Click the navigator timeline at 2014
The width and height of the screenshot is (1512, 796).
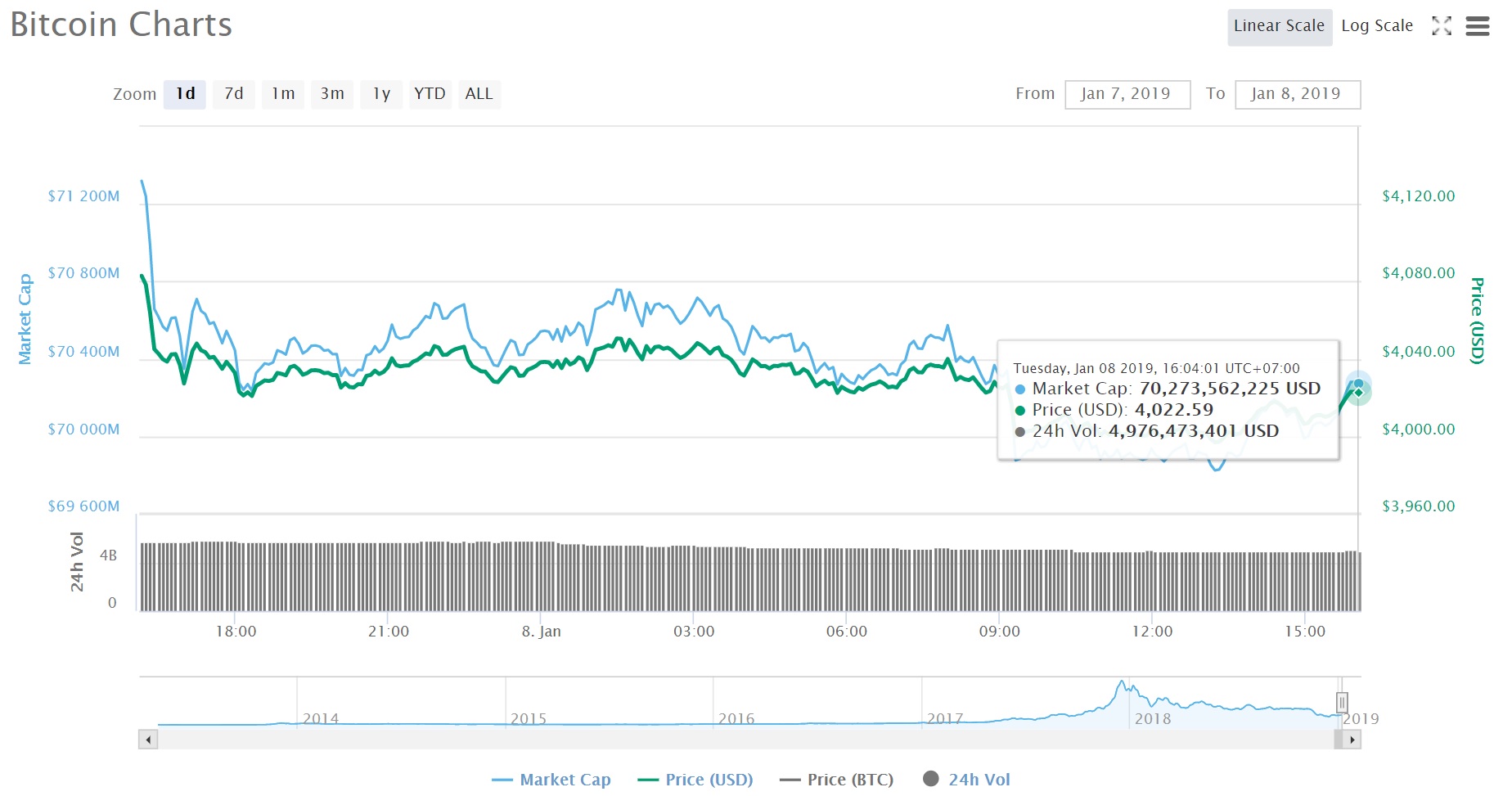coord(321,719)
